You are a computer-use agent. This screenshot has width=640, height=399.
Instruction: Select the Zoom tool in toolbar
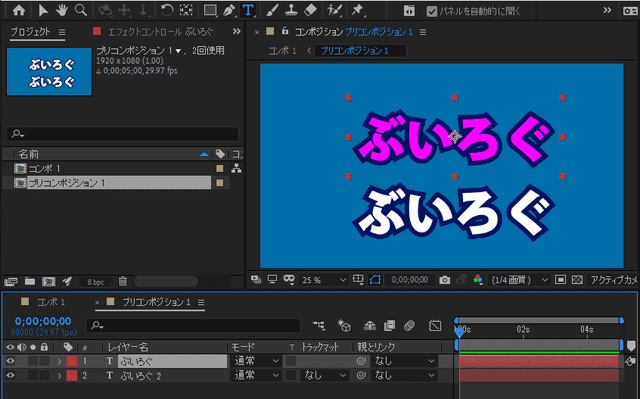pyautogui.click(x=81, y=10)
